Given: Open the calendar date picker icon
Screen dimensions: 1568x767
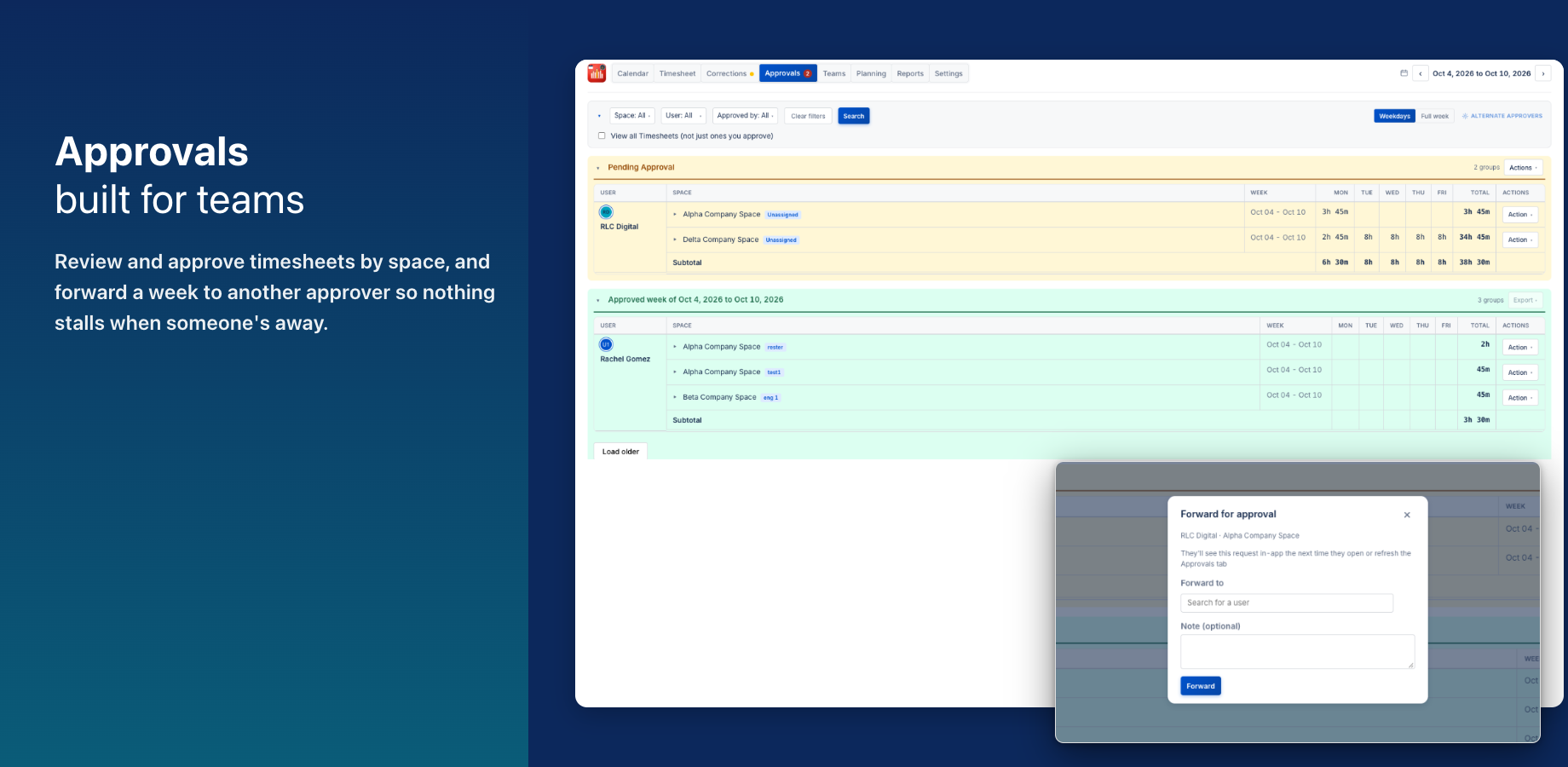Looking at the screenshot, I should coord(1404,73).
